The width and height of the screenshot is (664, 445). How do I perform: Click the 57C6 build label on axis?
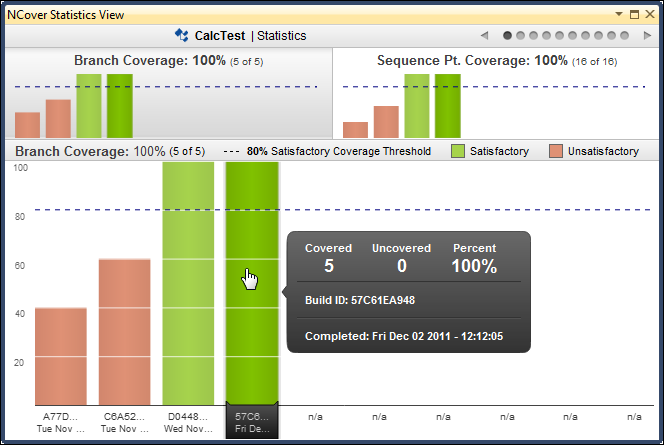[x=252, y=421]
